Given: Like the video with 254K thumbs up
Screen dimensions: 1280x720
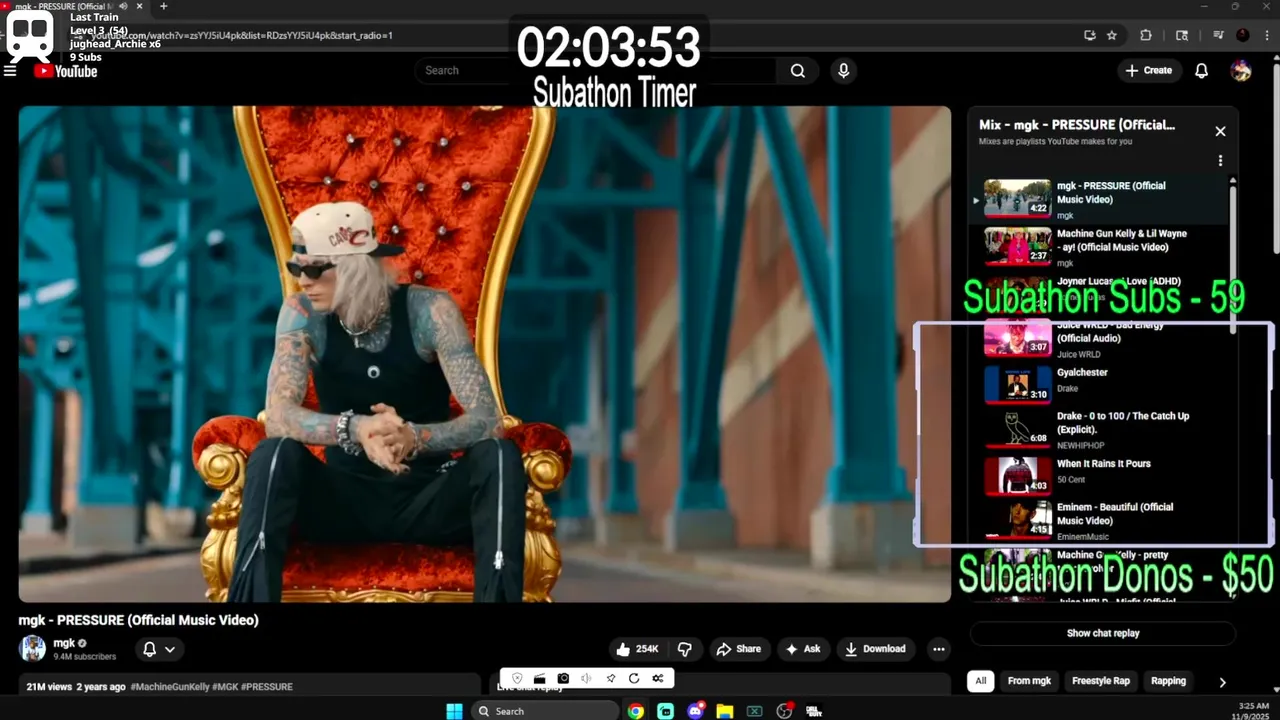Looking at the screenshot, I should pyautogui.click(x=637, y=649).
